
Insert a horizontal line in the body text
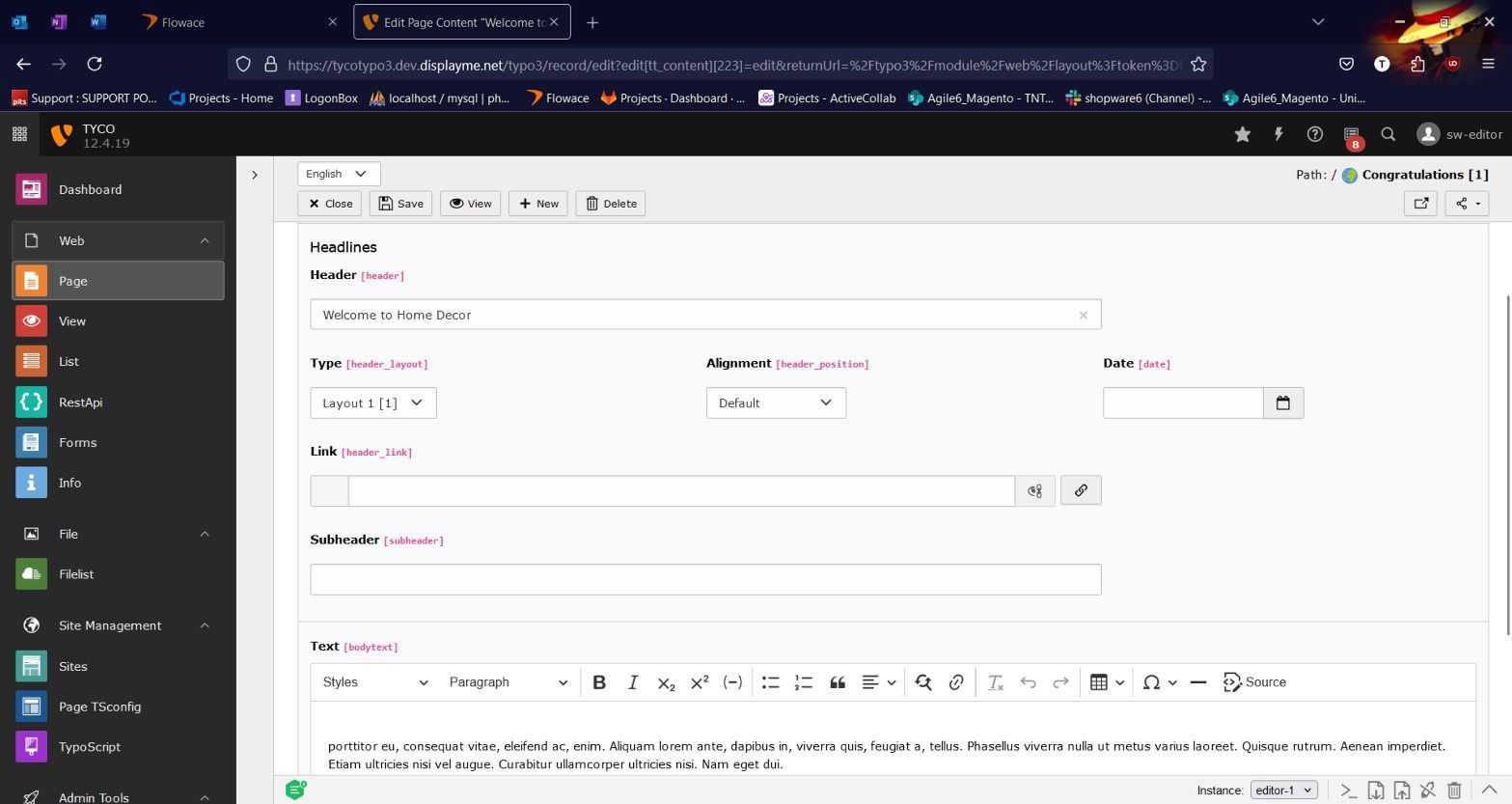tap(1197, 682)
